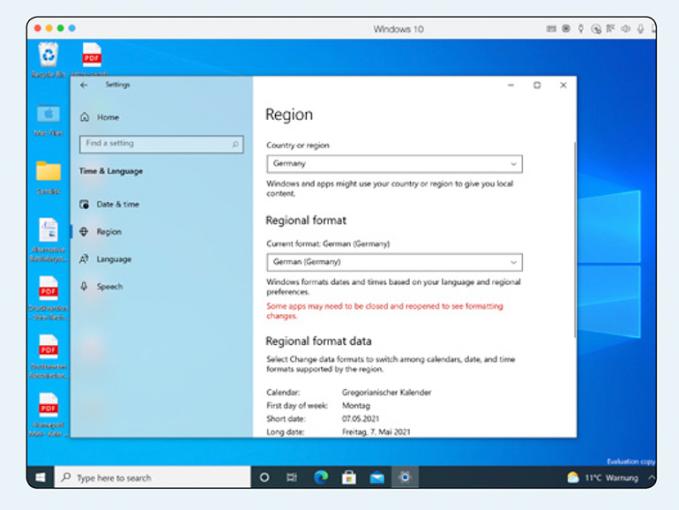Click the Montag first day value
The height and width of the screenshot is (510, 679).
(x=356, y=406)
